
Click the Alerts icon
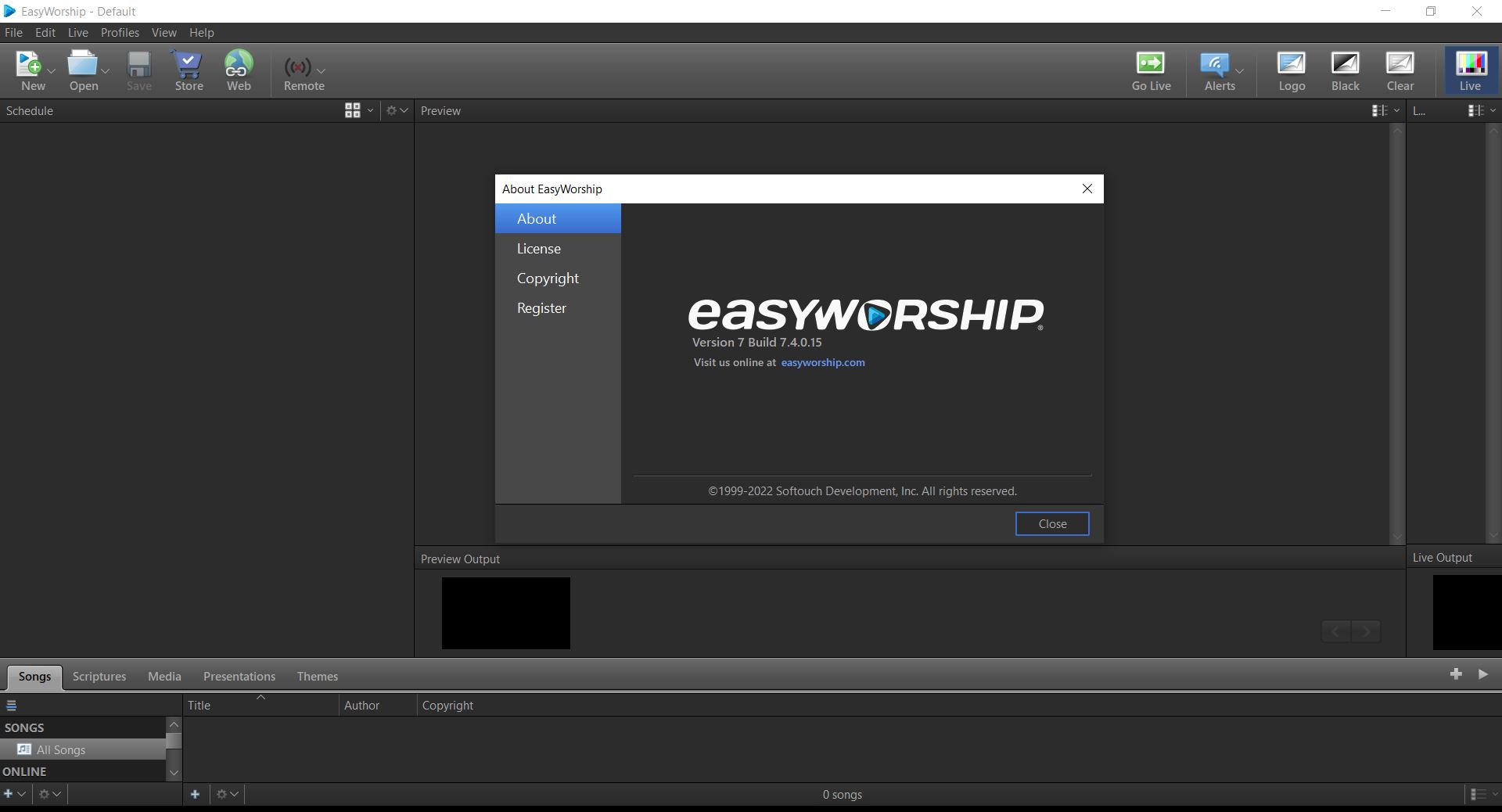pyautogui.click(x=1214, y=63)
